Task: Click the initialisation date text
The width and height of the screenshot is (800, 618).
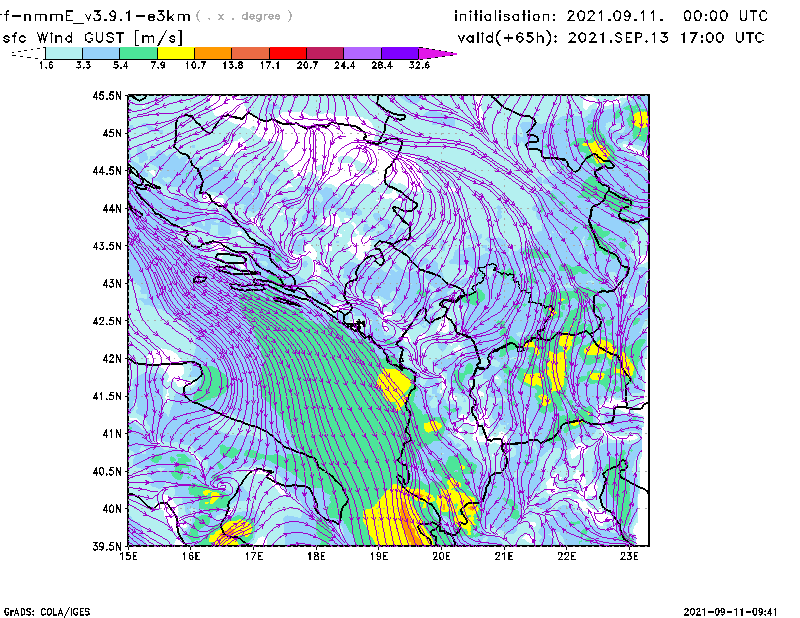Action: point(611,16)
